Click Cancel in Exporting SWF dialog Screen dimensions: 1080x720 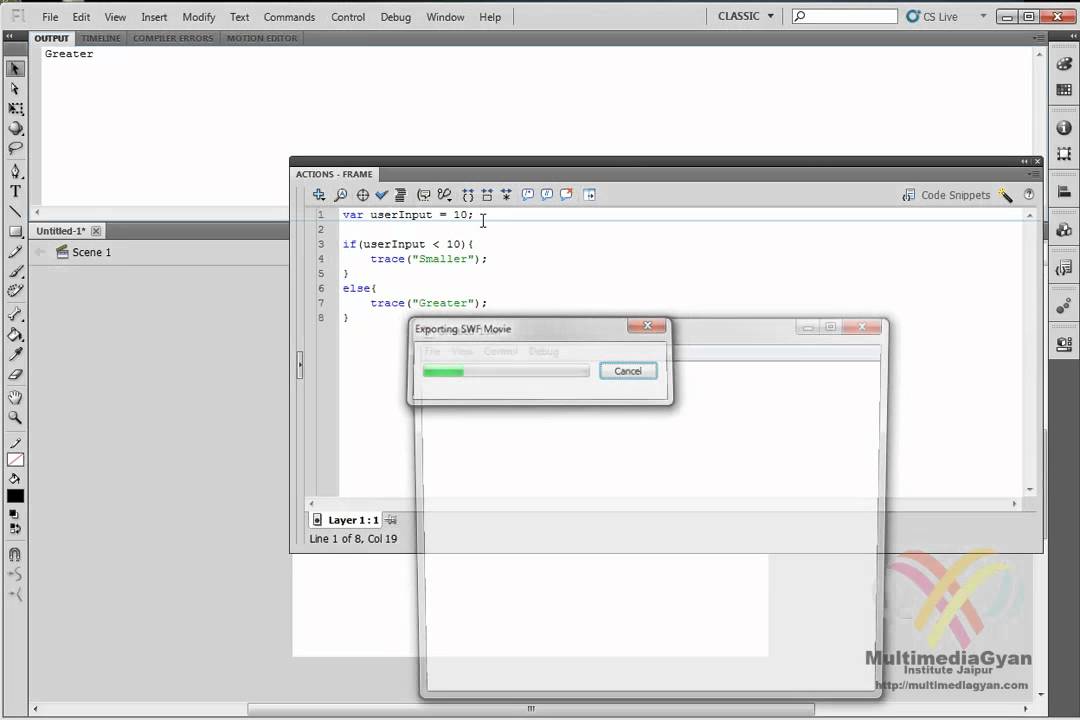tap(628, 371)
